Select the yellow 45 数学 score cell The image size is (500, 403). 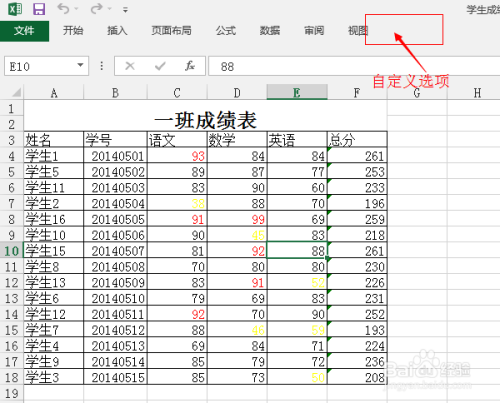coord(237,235)
